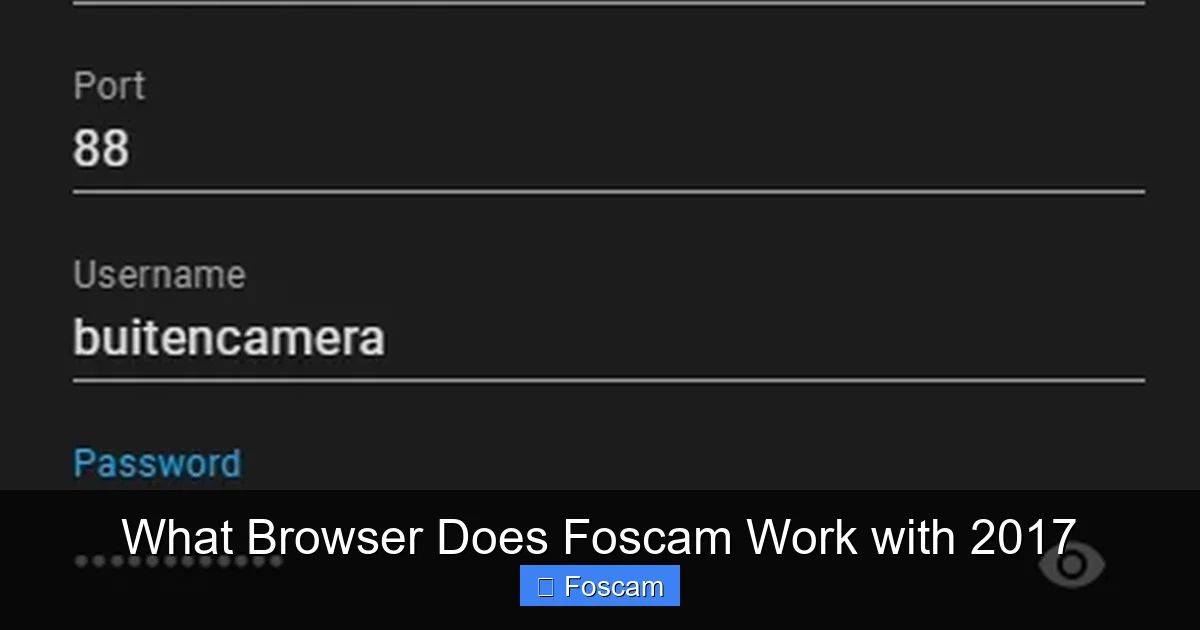
Task: Open the Foscam category tag
Action: 599,585
